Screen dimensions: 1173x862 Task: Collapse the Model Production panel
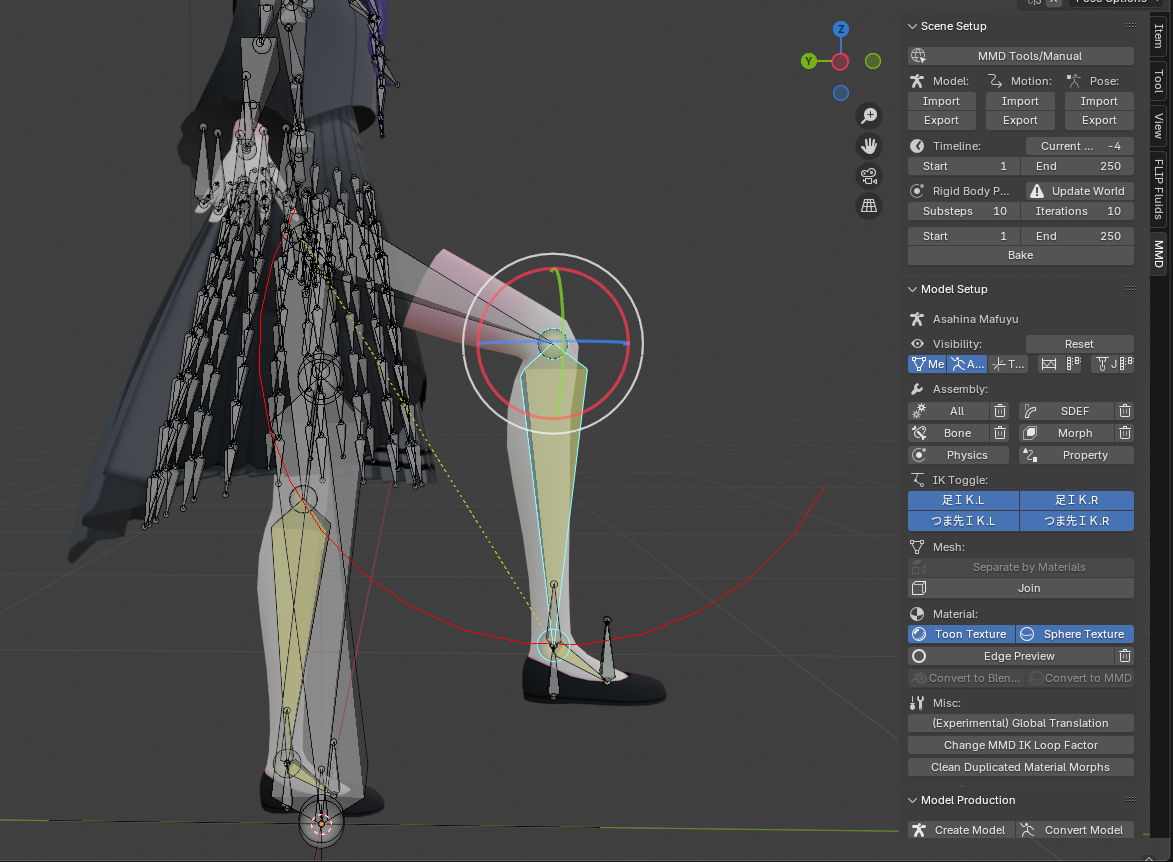click(x=913, y=800)
